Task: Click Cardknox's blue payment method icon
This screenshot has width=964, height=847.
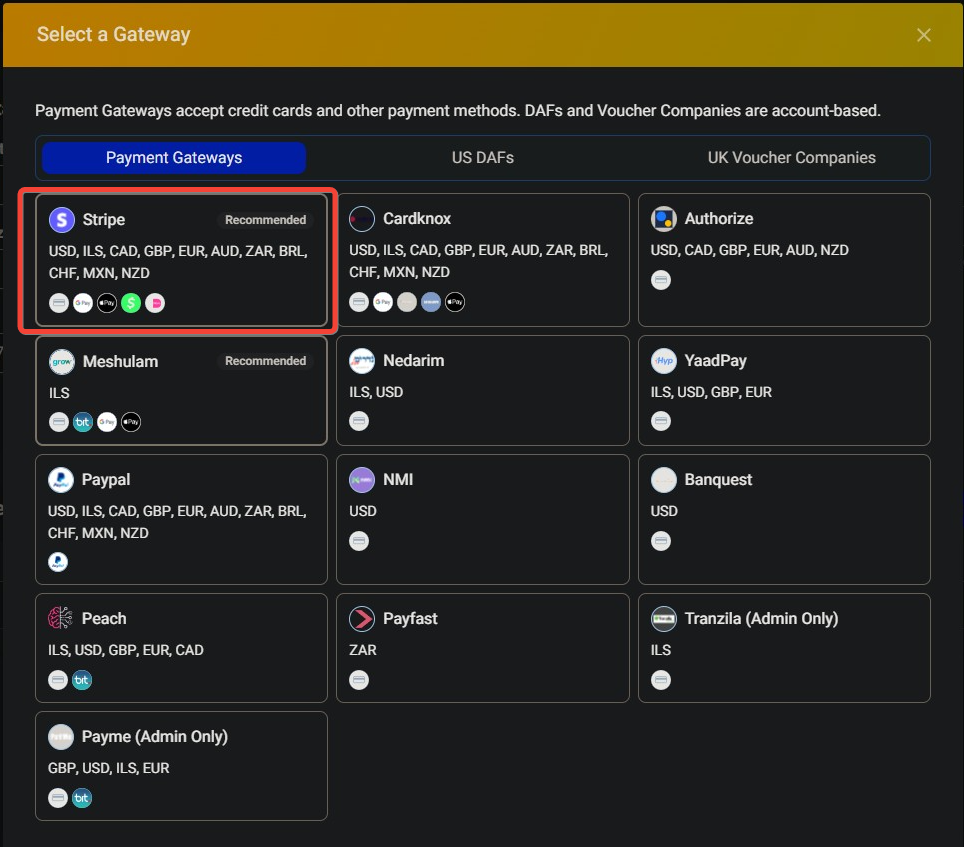Action: click(x=431, y=302)
